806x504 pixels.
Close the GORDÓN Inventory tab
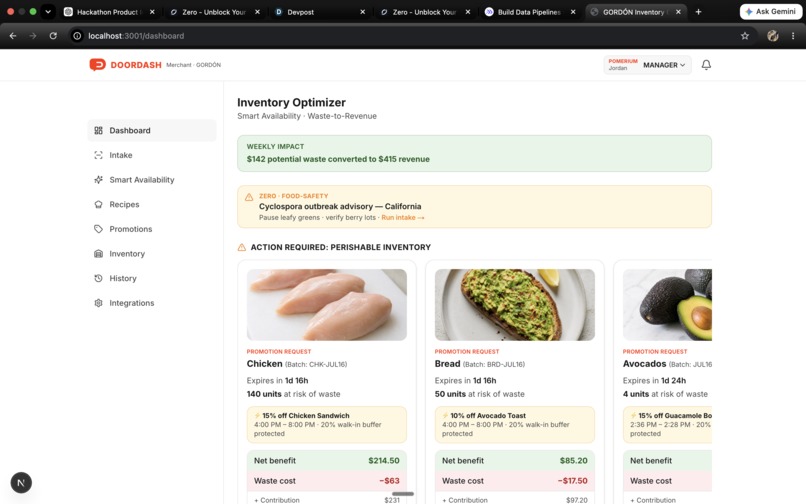pos(678,12)
